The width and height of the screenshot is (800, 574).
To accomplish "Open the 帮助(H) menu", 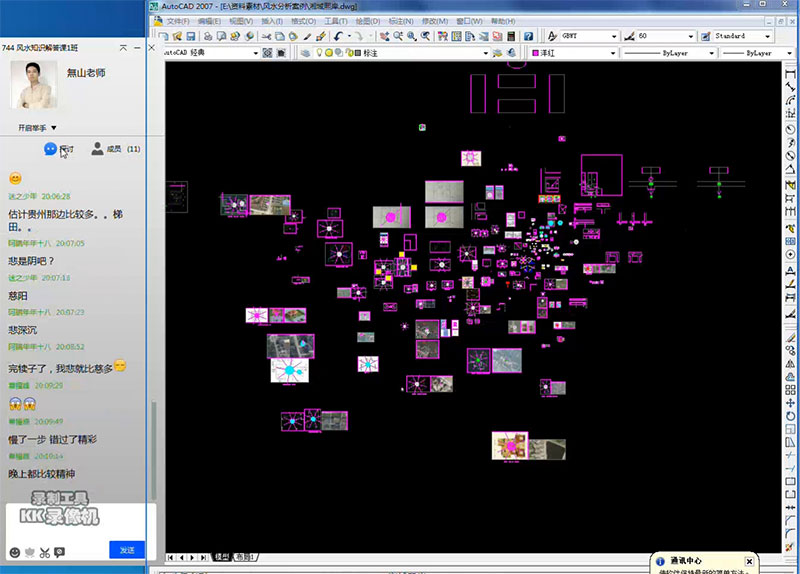I will 503,21.
